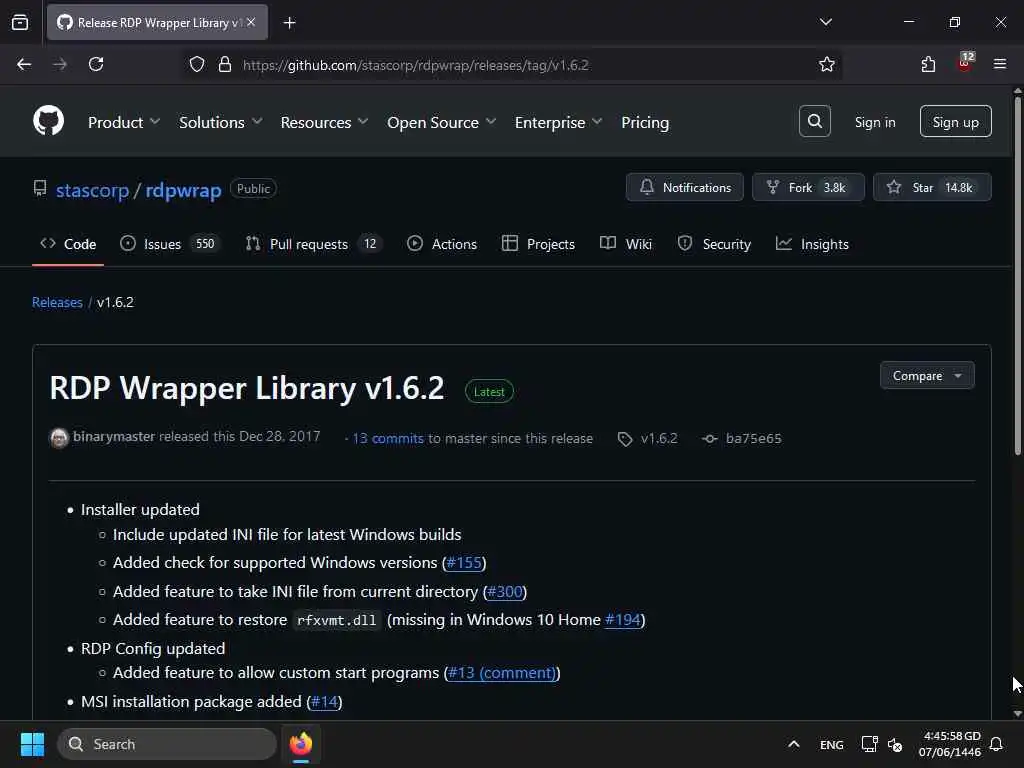The width and height of the screenshot is (1024, 768).
Task: Open the Wiki tab
Action: [626, 244]
